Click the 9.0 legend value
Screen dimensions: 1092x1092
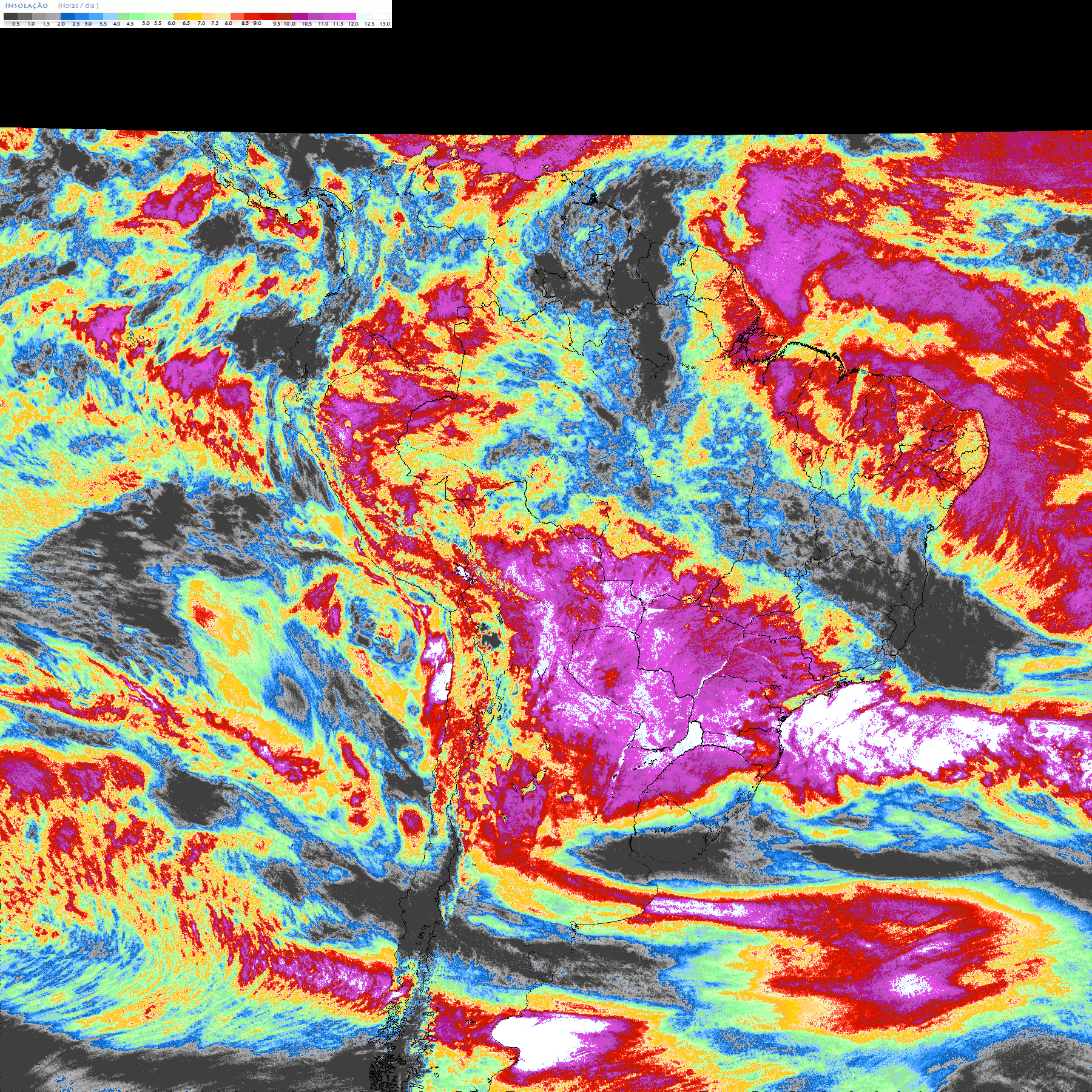(x=257, y=23)
